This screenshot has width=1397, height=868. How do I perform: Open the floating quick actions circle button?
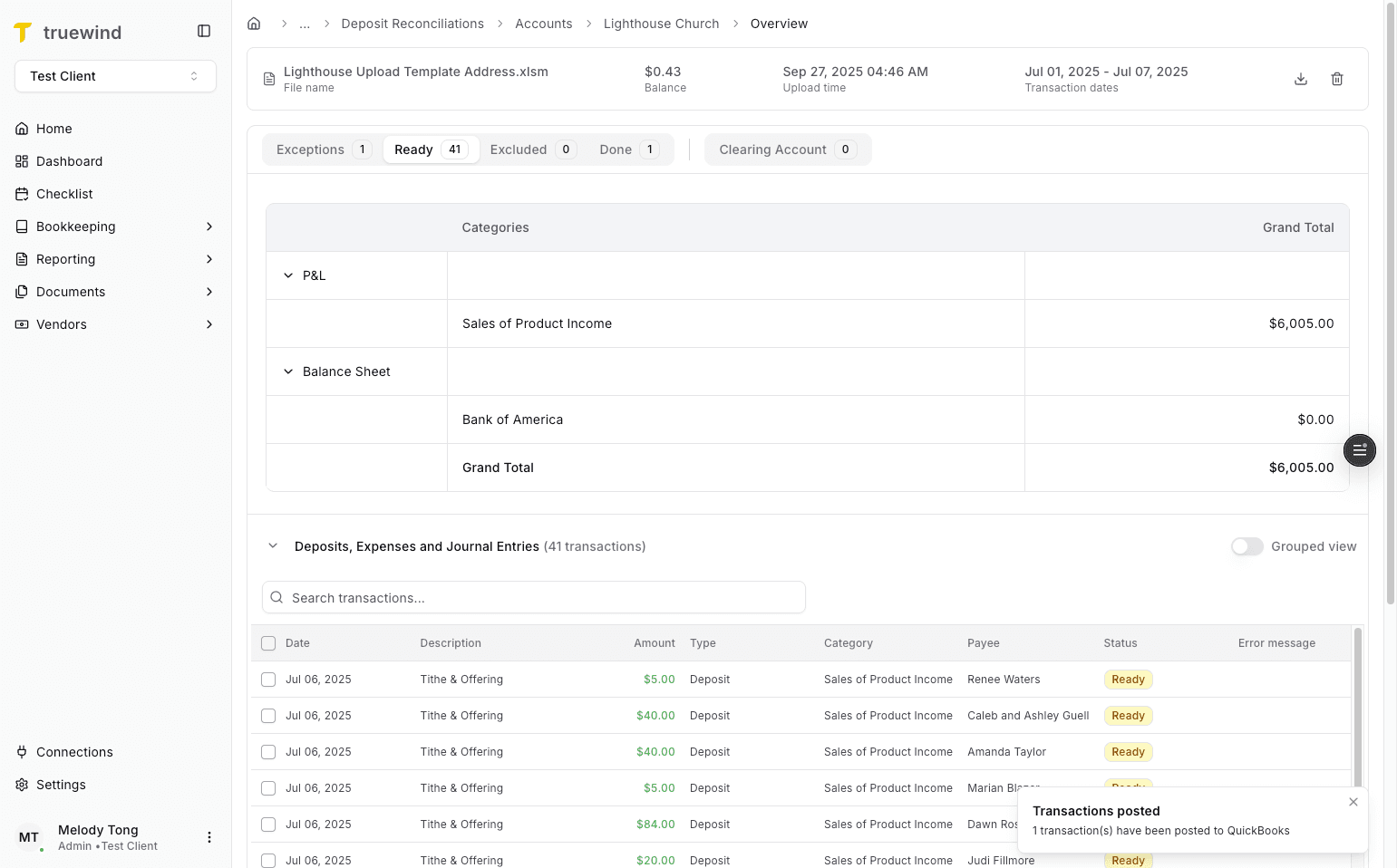(x=1359, y=450)
